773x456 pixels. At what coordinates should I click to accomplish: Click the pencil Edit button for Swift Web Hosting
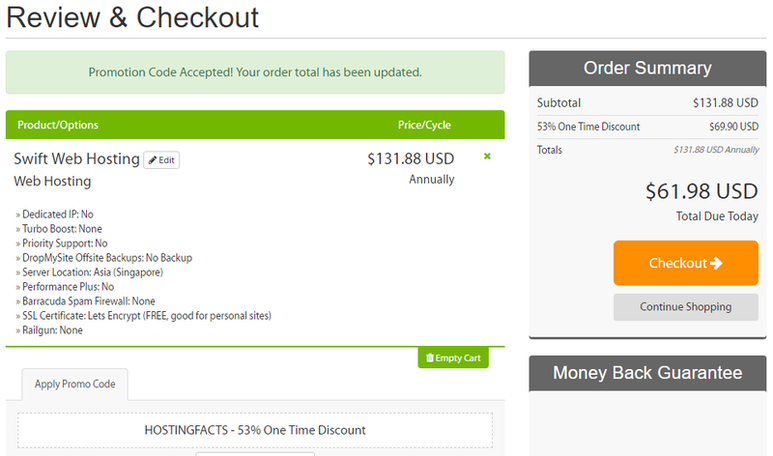[161, 160]
